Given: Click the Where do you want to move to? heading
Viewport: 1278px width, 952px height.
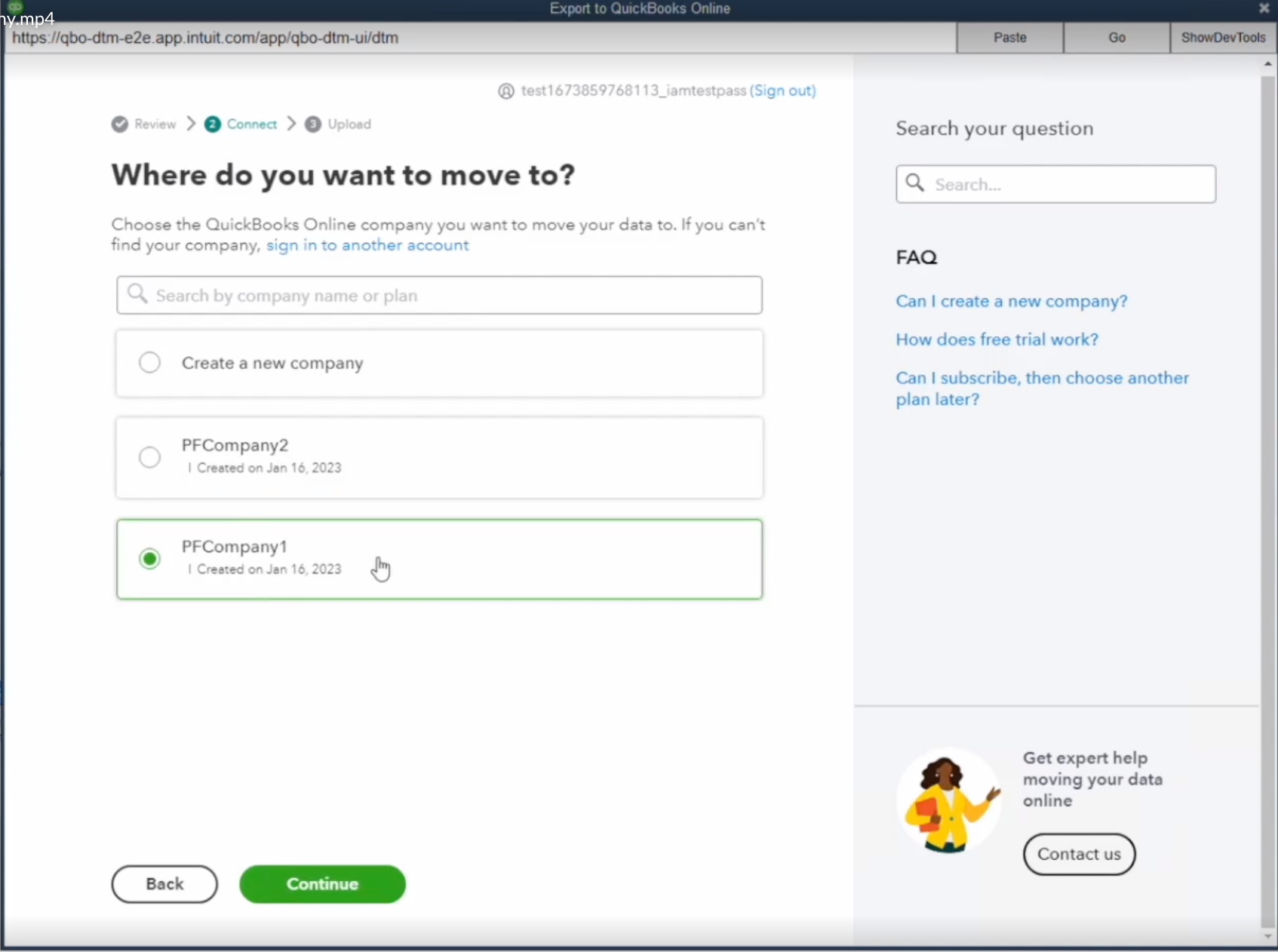Looking at the screenshot, I should (x=343, y=175).
